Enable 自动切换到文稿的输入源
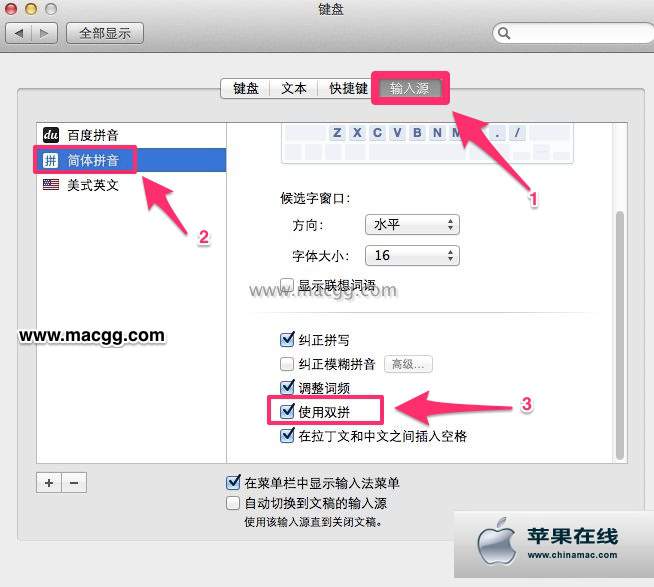The width and height of the screenshot is (654, 587). click(x=233, y=503)
